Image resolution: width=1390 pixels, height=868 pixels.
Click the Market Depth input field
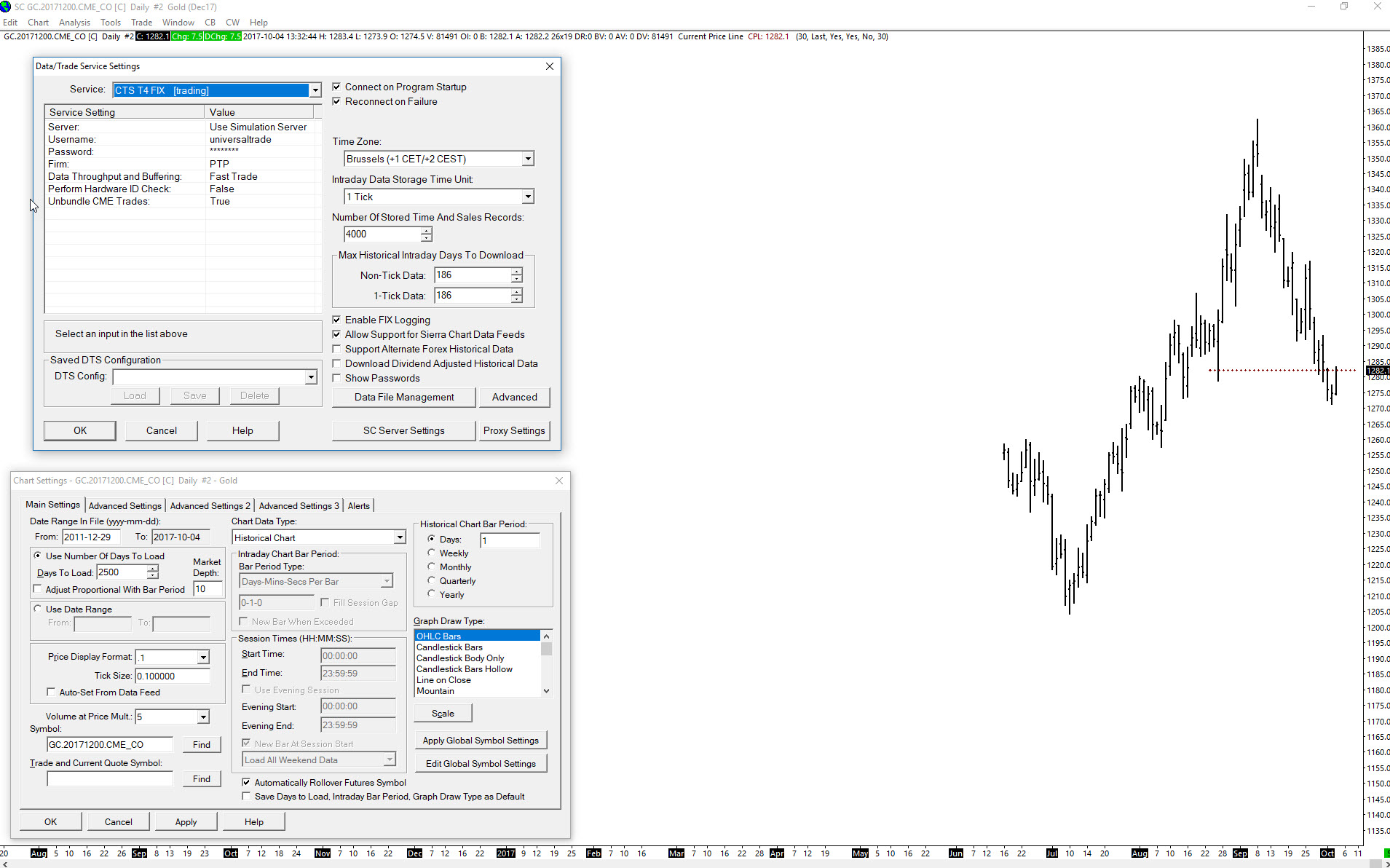(208, 589)
